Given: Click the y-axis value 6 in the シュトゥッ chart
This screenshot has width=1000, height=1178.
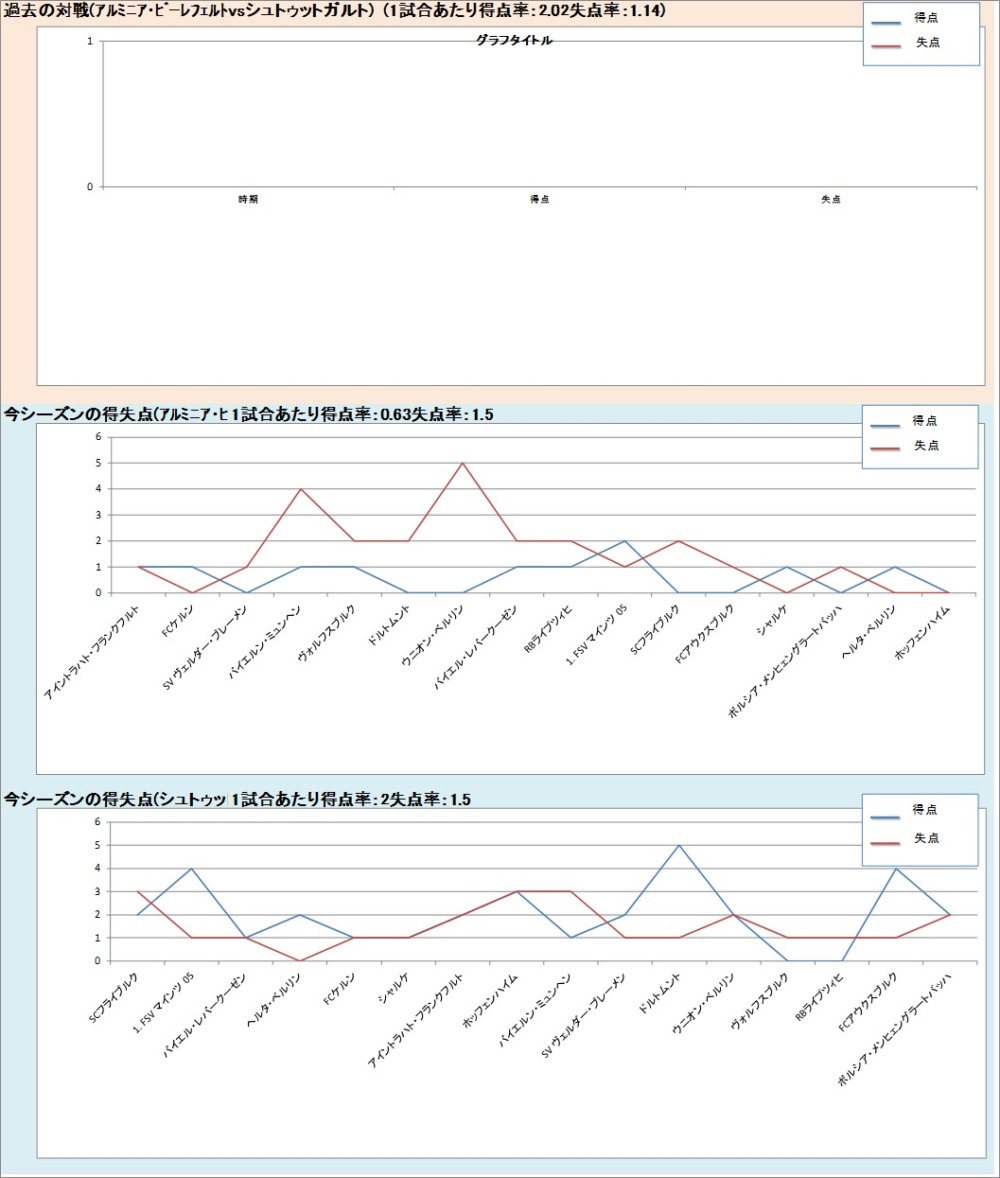Looking at the screenshot, I should pos(98,822).
